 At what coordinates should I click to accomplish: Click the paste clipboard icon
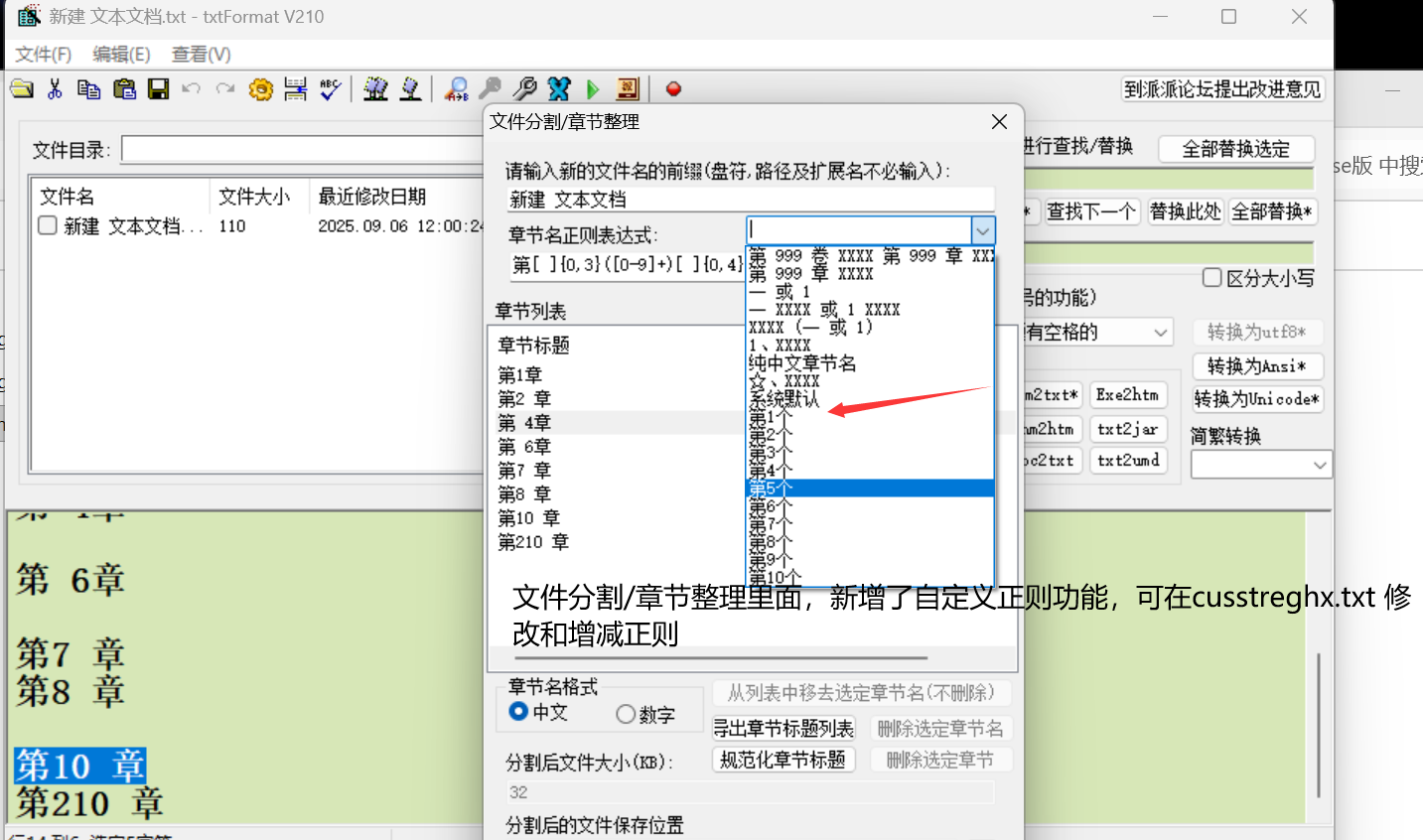pyautogui.click(x=124, y=88)
